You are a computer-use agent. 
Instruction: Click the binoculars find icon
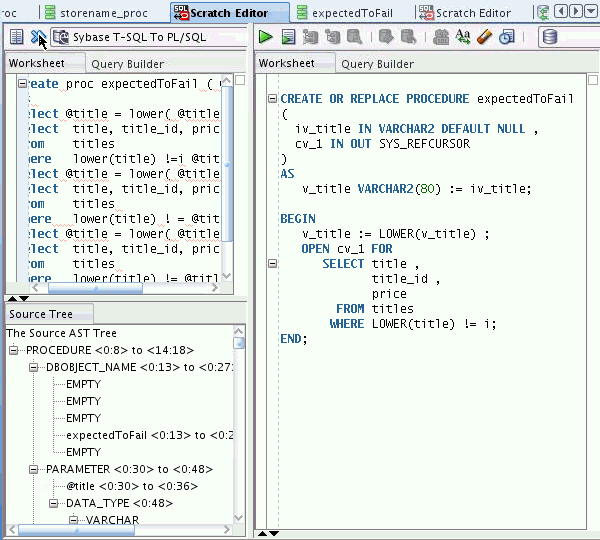point(441,37)
